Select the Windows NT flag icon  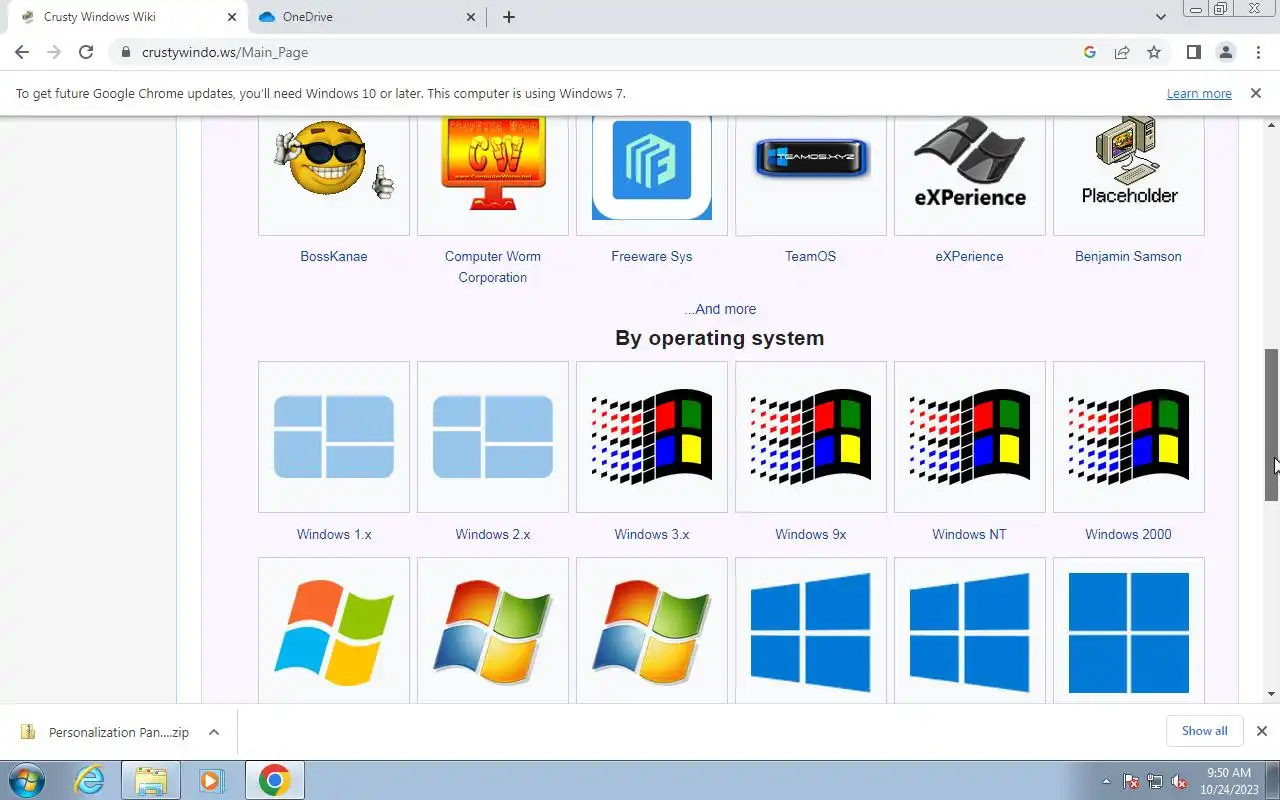pos(970,437)
